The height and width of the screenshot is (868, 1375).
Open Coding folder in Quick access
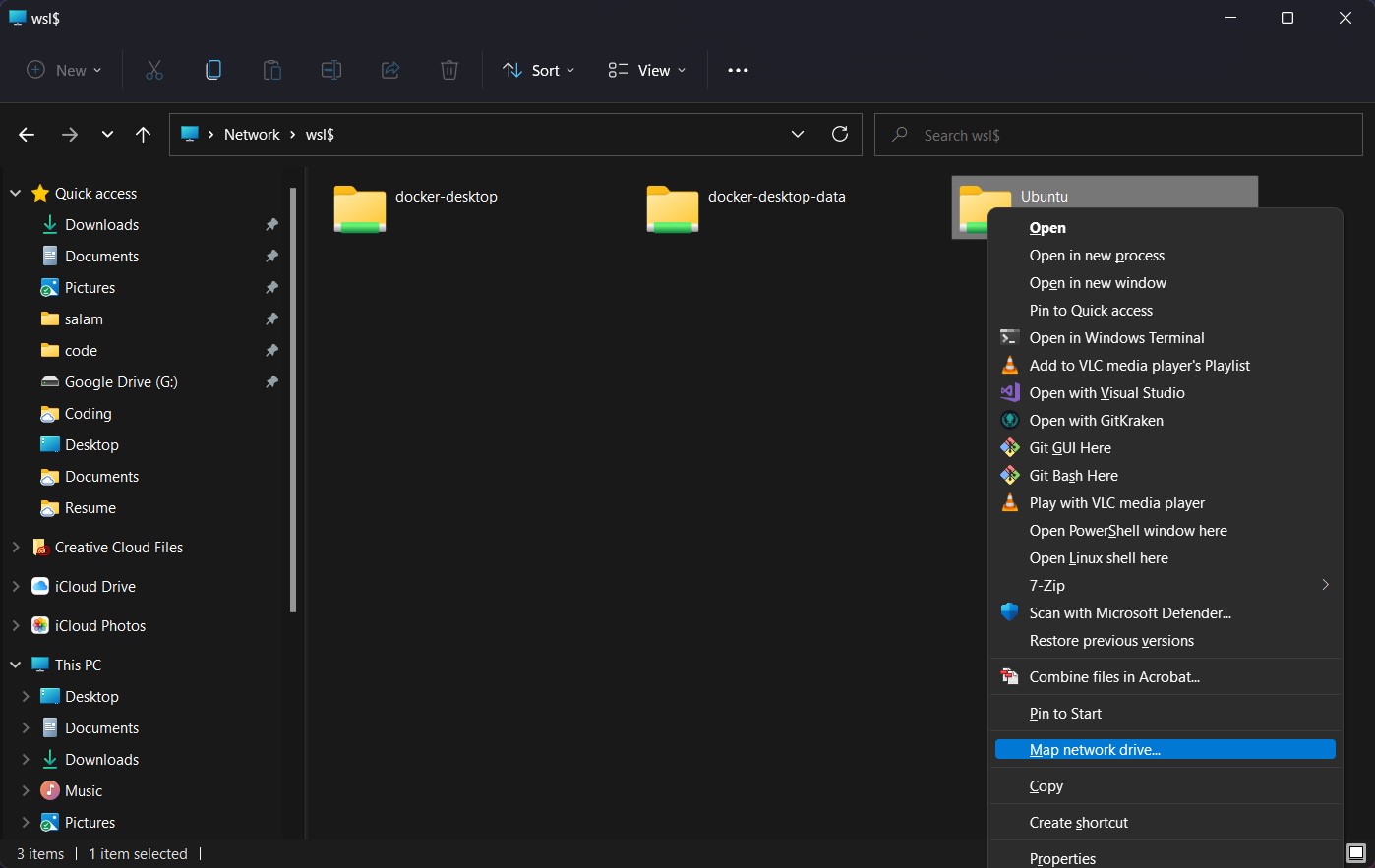coord(88,414)
